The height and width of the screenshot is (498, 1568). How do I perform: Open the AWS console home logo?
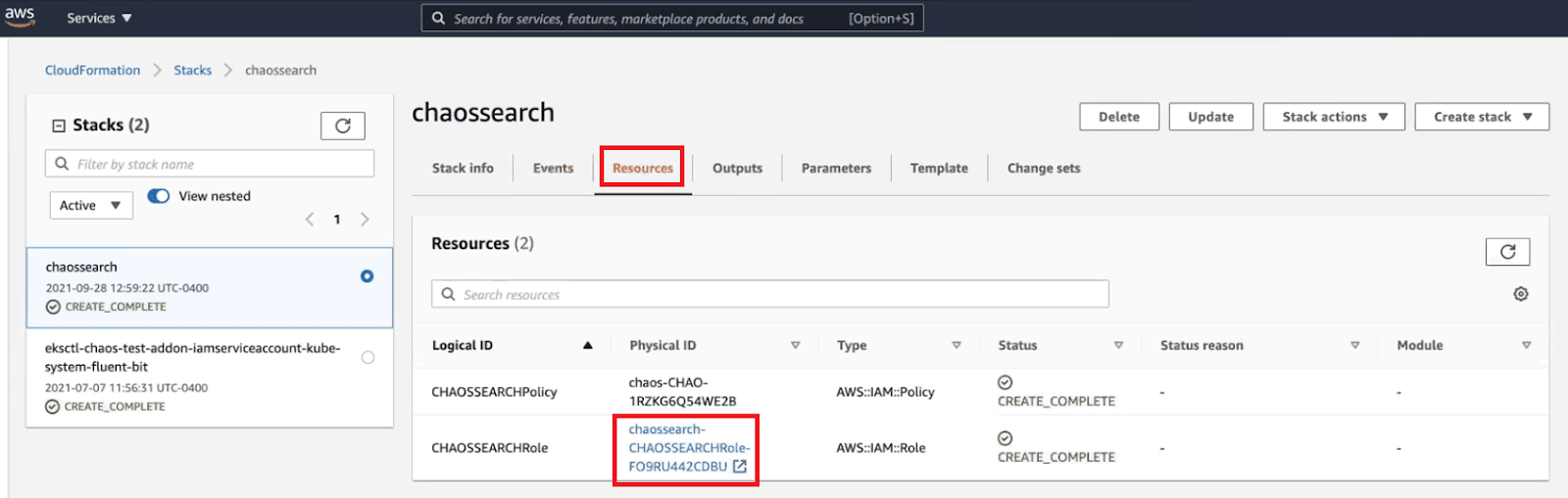click(x=20, y=17)
